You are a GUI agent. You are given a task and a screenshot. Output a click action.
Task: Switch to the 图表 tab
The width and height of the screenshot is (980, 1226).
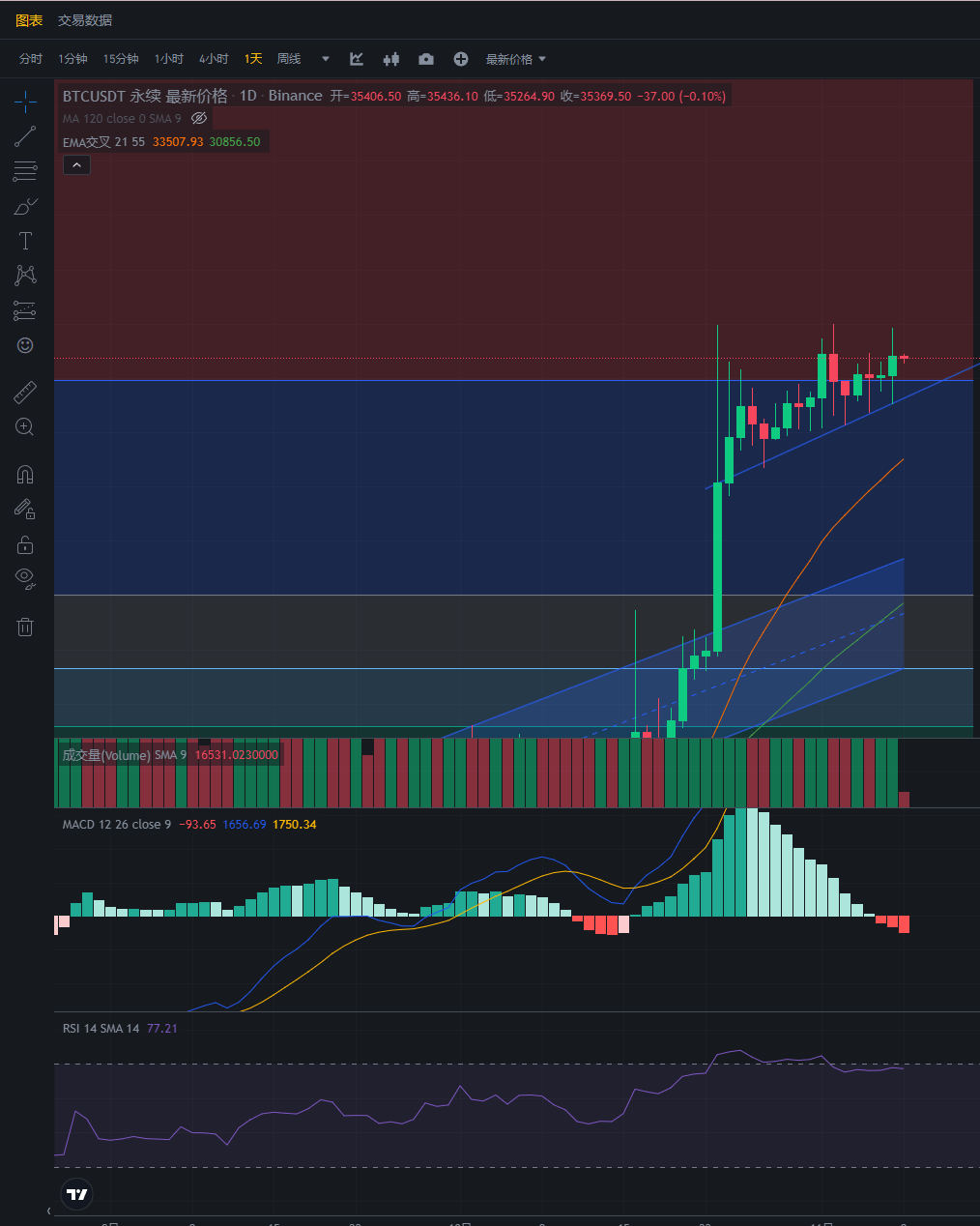click(29, 20)
